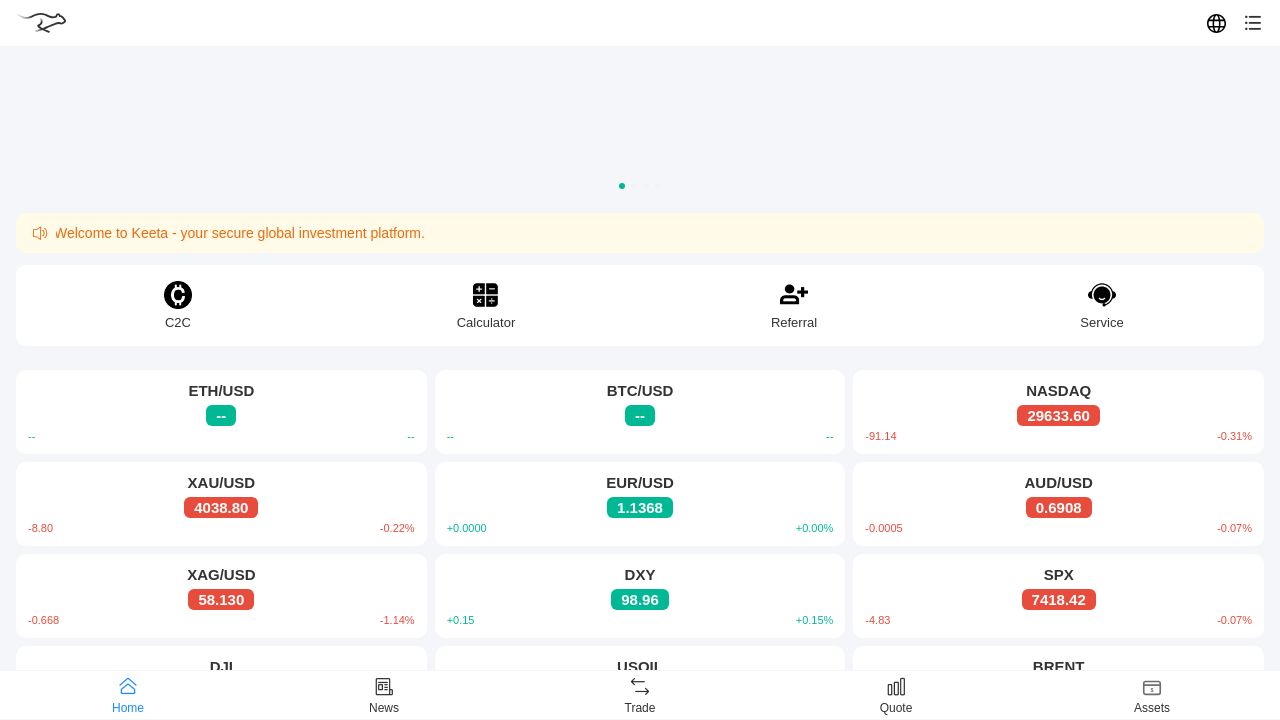Open the BTC/USD quote card
Screen dimensions: 1280x720
640,412
